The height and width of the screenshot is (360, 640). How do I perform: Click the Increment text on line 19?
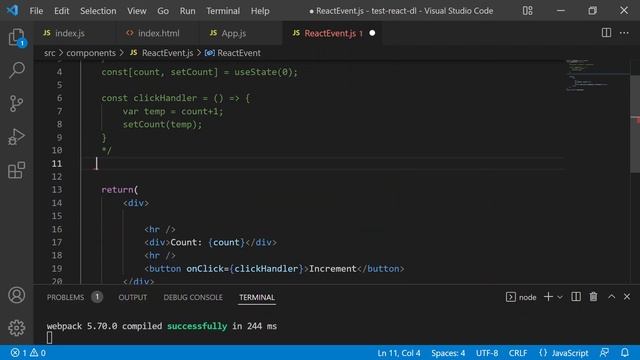(333, 269)
